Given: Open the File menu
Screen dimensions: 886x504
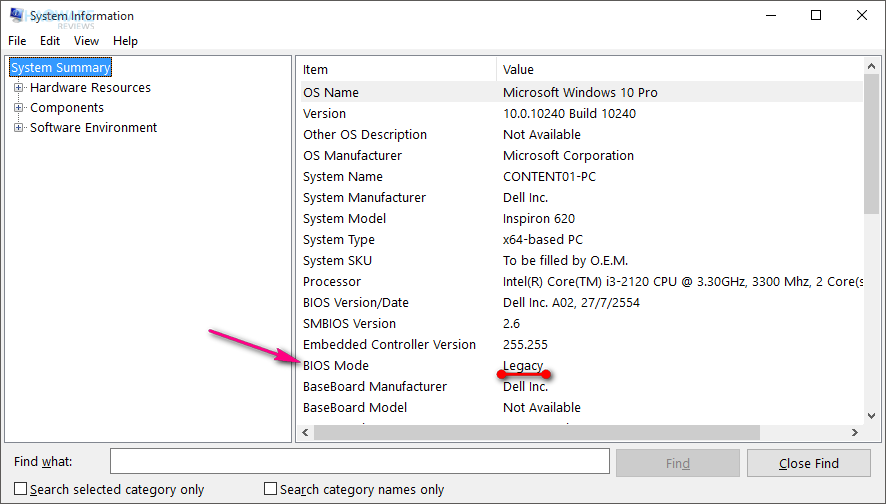Looking at the screenshot, I should 17,41.
